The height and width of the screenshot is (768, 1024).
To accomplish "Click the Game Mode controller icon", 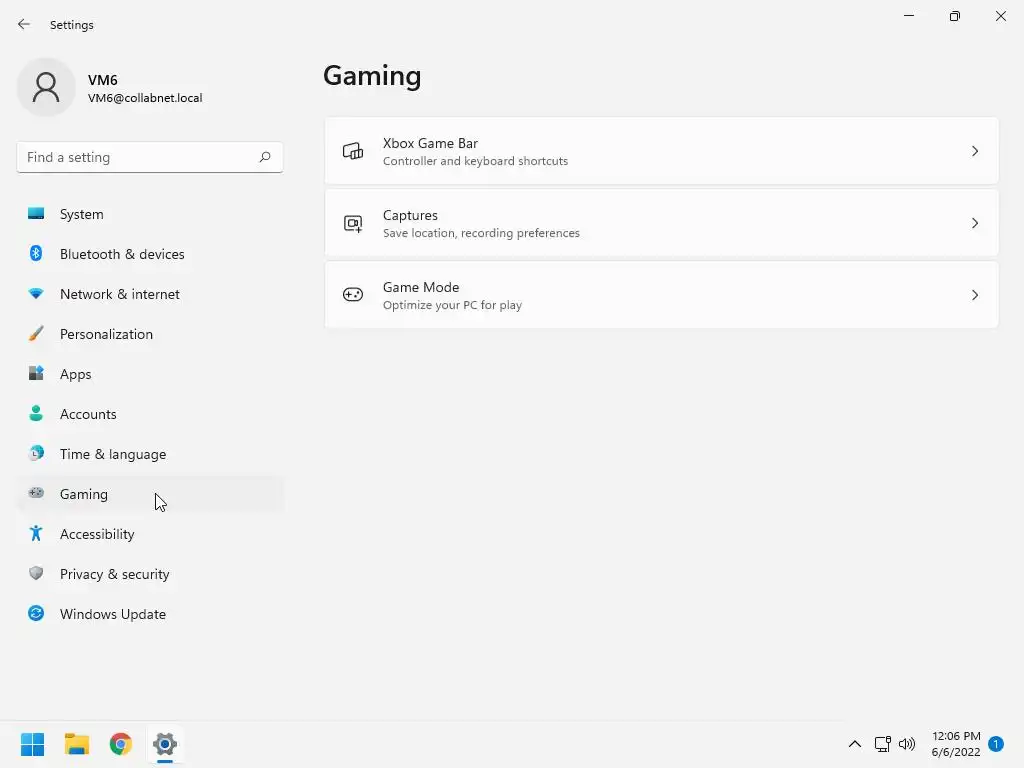I will (353, 295).
